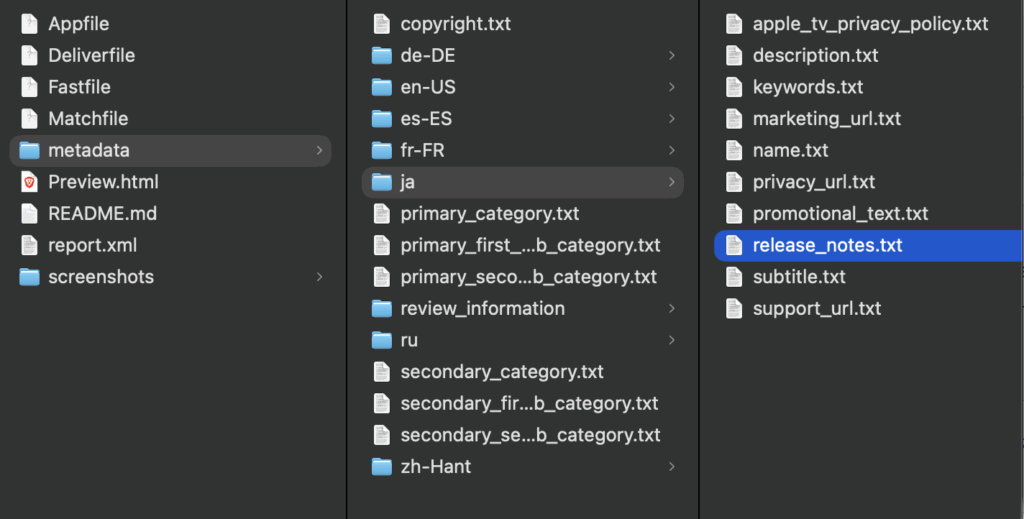Viewport: 1024px width, 519px height.
Task: Select the support_url.txt file
Action: [816, 309]
